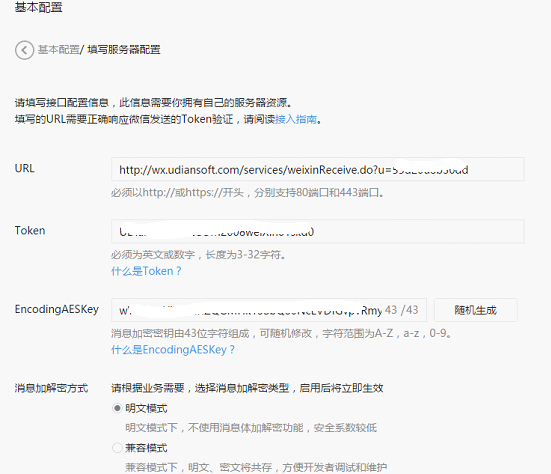Click the circular back arrow icon
Screen dimensions: 551x474
pos(24,50)
